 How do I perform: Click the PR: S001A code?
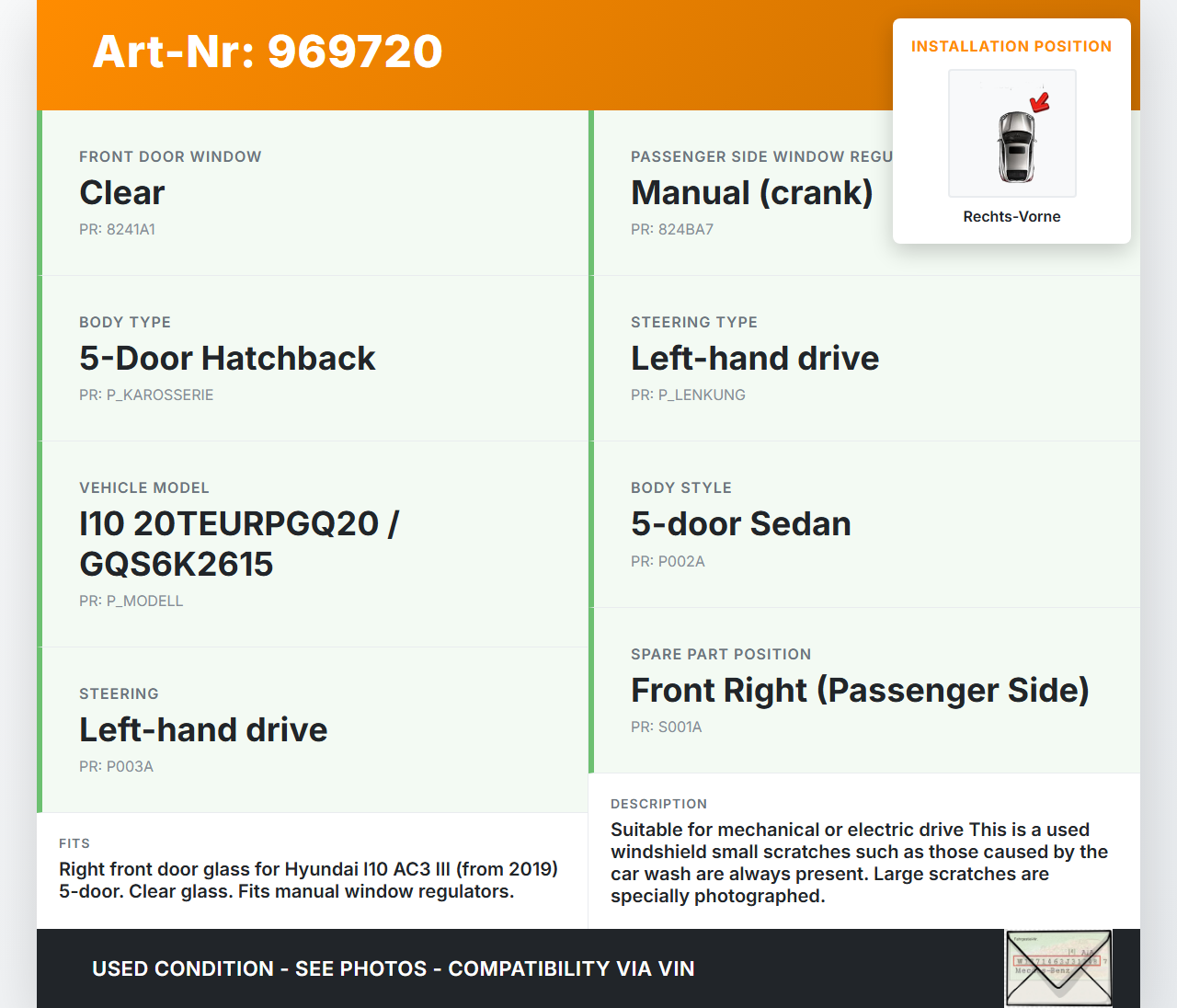click(x=667, y=727)
